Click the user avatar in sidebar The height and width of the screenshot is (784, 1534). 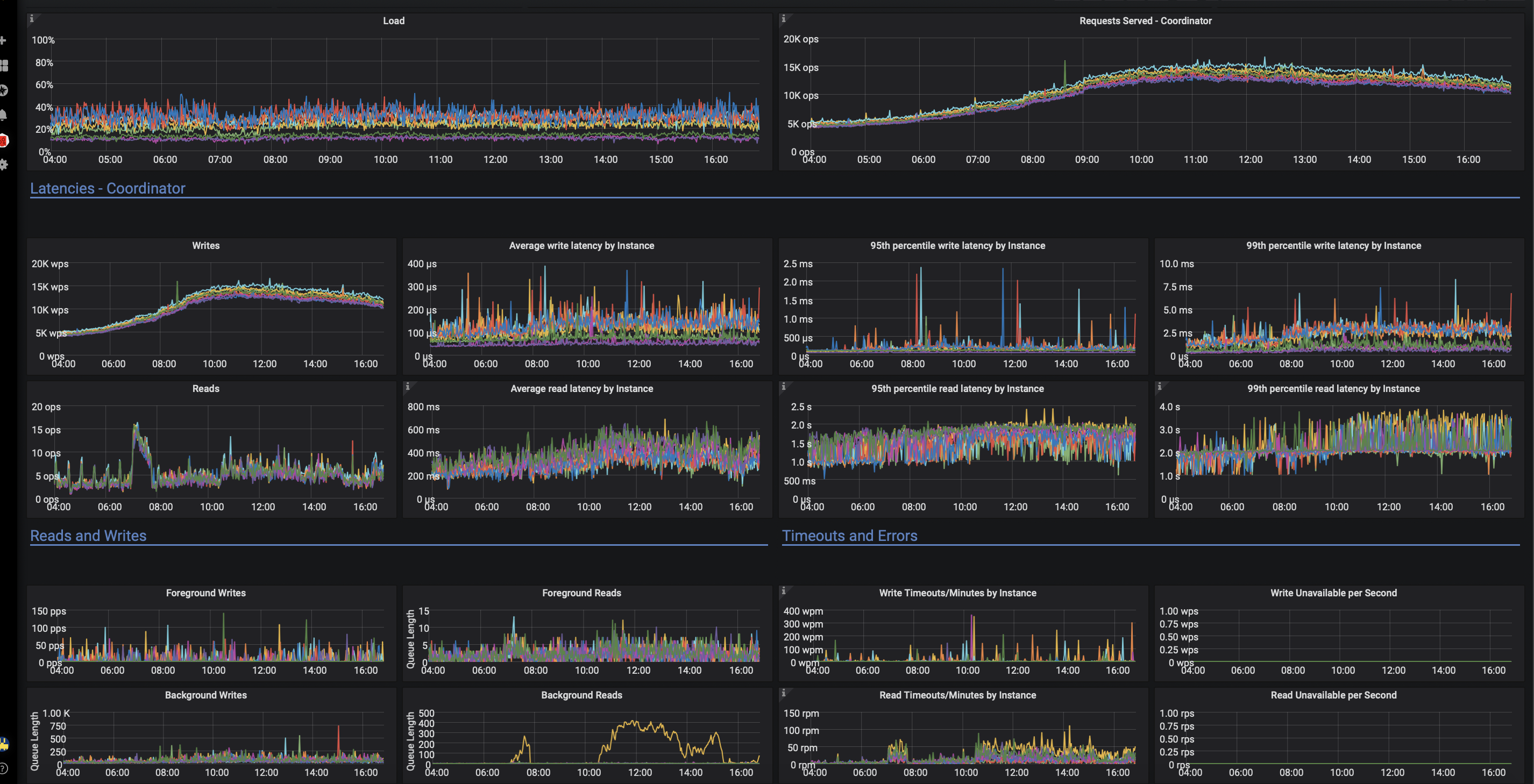pos(4,745)
